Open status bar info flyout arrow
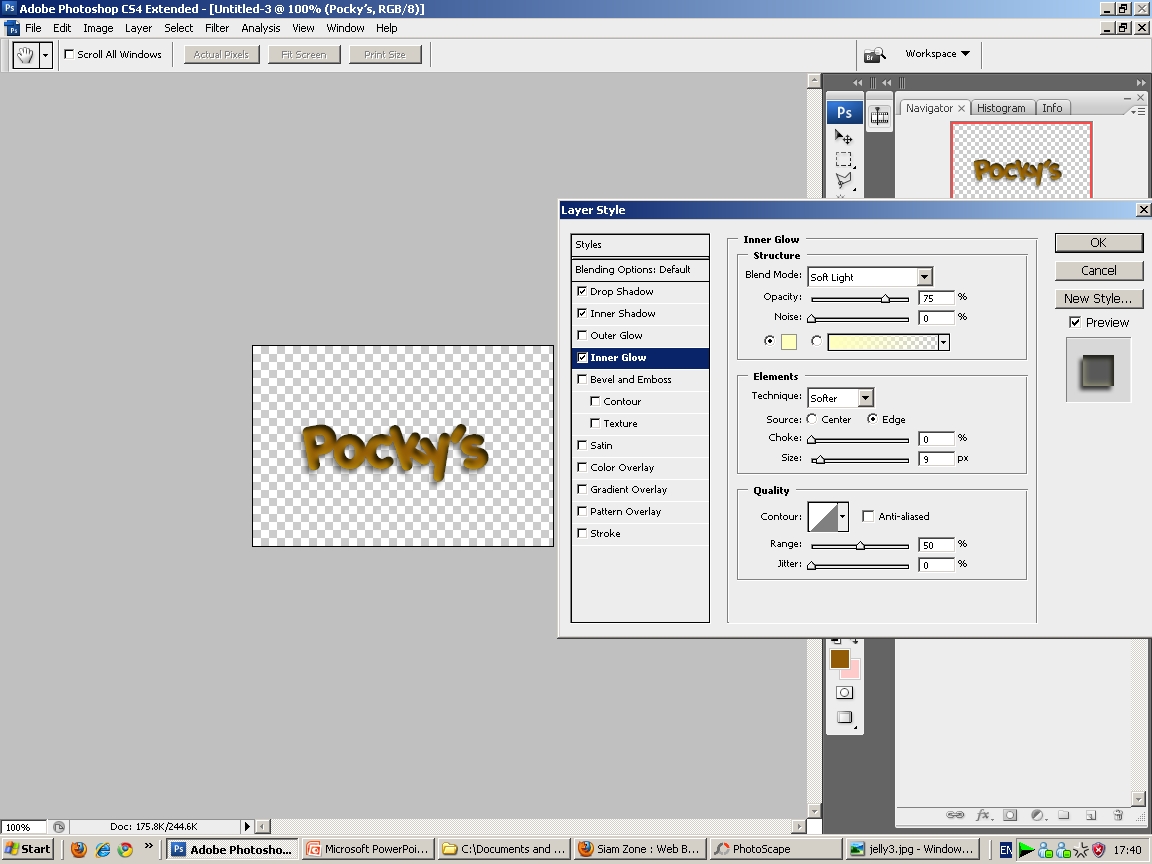This screenshot has width=1152, height=864. (x=247, y=827)
